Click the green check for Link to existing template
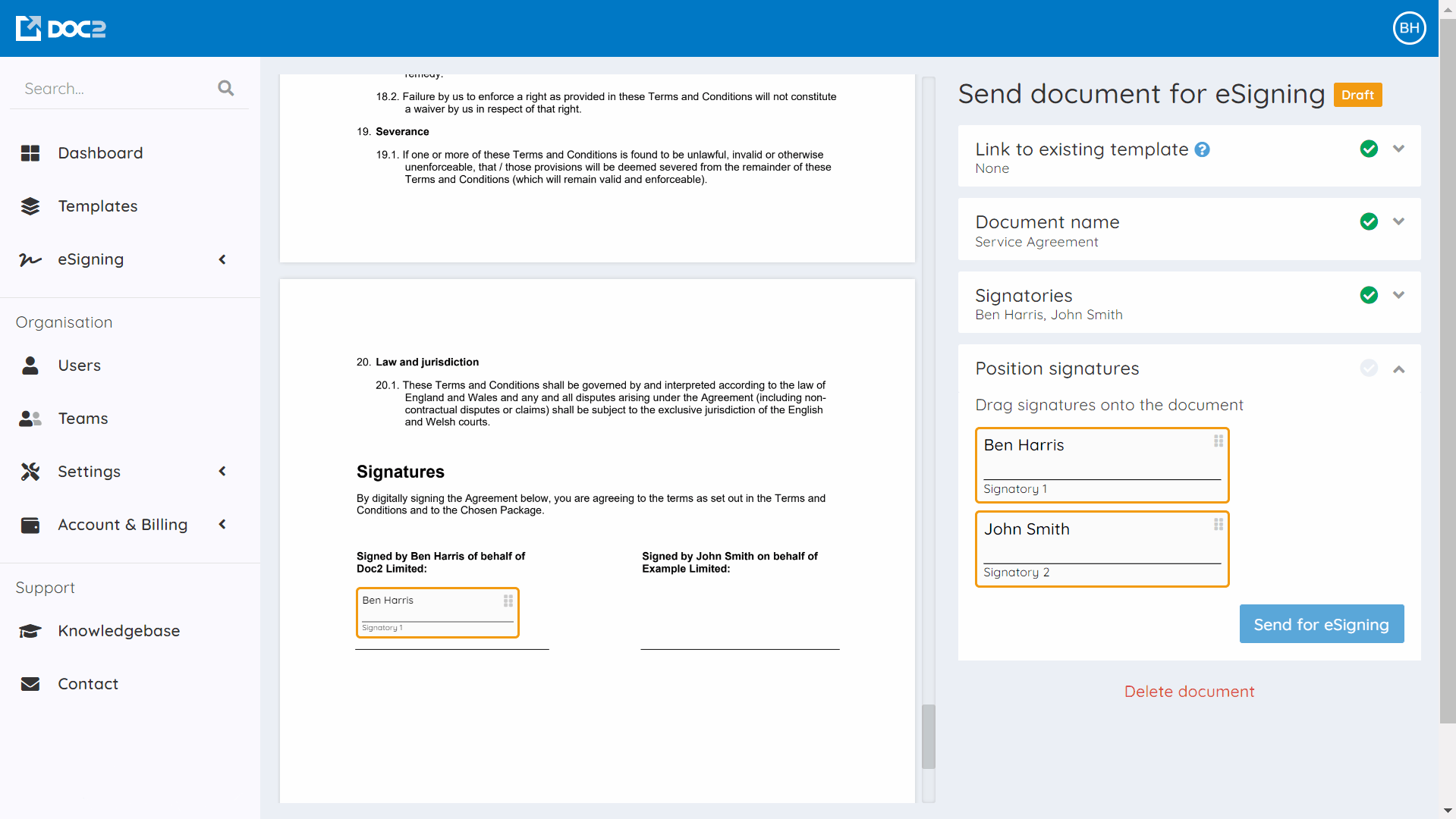Screen dimensions: 1456x819 click(x=1369, y=149)
